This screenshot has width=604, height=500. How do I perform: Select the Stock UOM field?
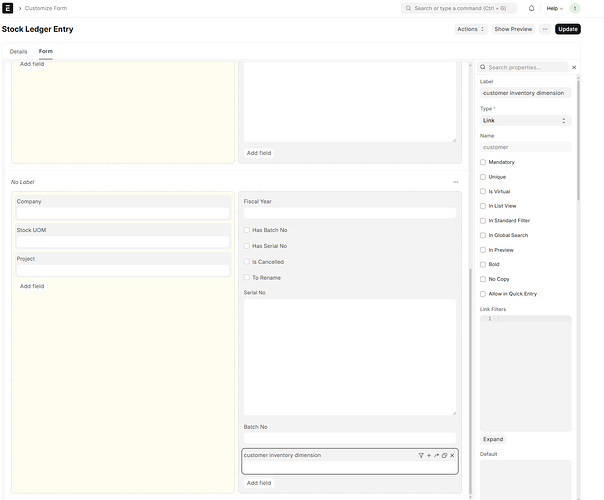123,236
